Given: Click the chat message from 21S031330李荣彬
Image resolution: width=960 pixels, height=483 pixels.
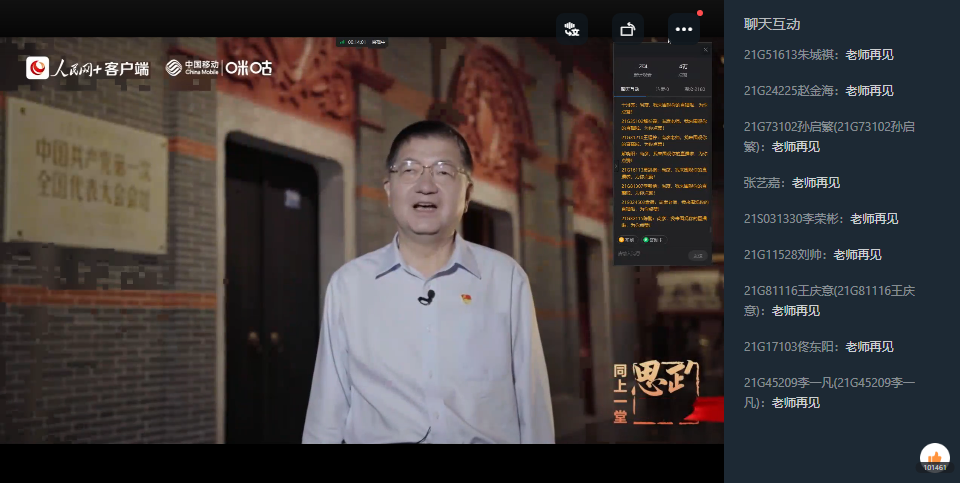Looking at the screenshot, I should click(821, 219).
